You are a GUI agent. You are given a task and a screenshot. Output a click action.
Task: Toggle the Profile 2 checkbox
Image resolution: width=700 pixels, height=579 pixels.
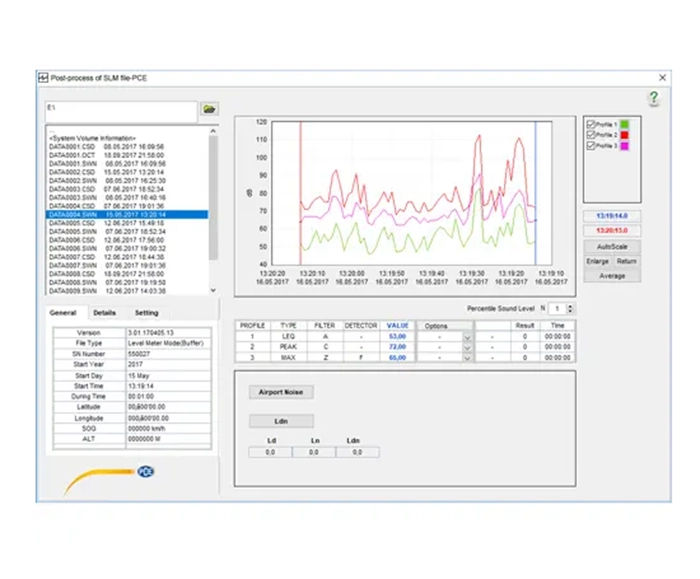(x=591, y=135)
